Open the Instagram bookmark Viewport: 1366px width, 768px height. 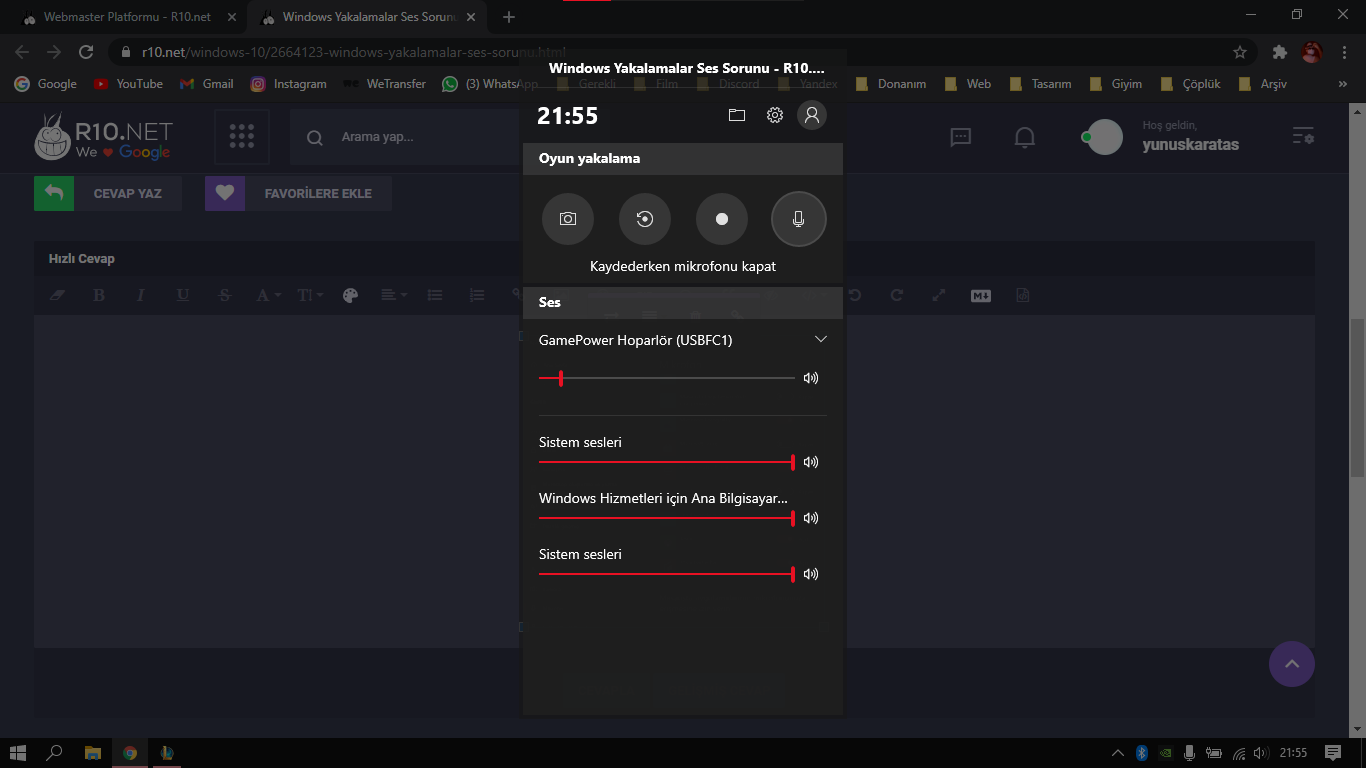[289, 84]
